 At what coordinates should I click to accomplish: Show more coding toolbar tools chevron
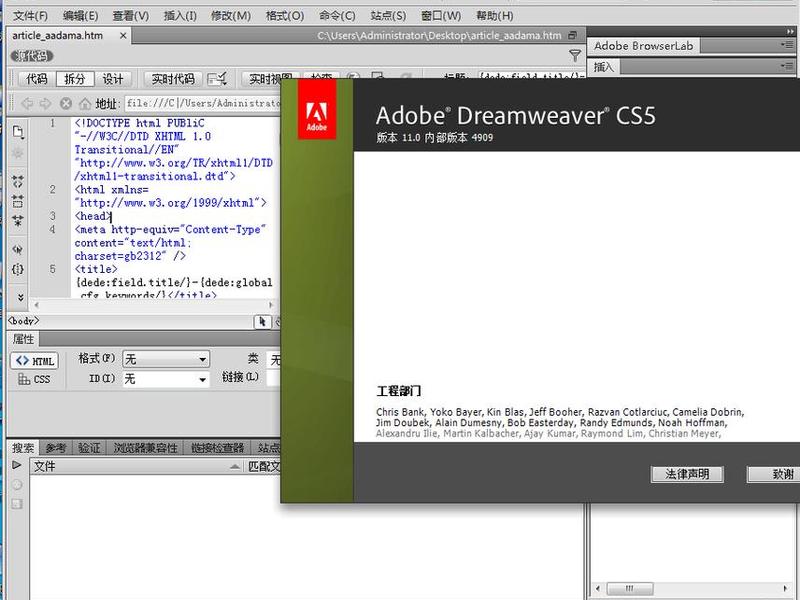(20, 297)
